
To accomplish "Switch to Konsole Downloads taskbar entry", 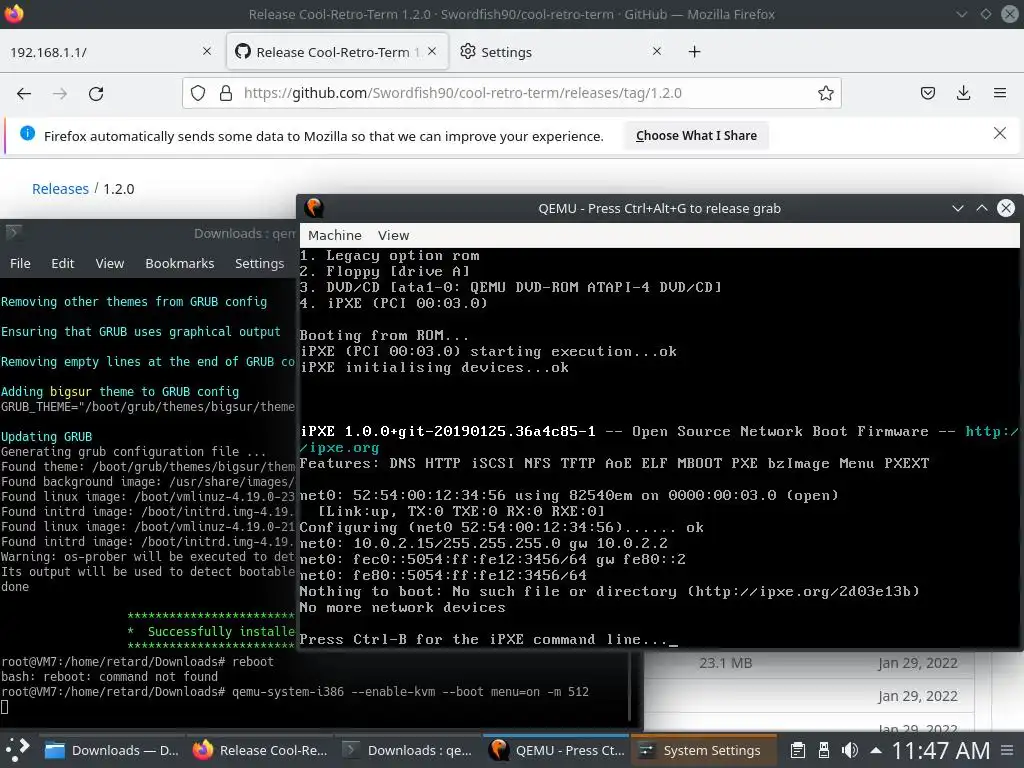I will (x=408, y=750).
